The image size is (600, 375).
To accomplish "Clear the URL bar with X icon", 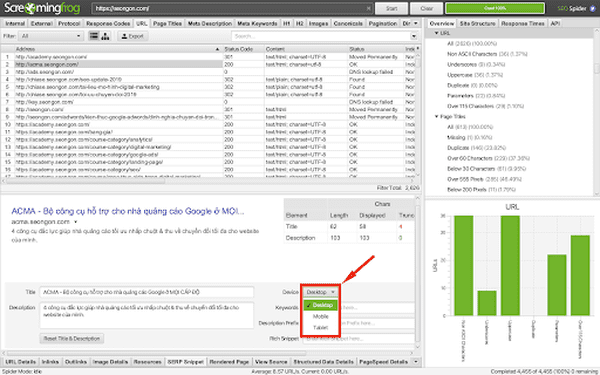I will [368, 8].
